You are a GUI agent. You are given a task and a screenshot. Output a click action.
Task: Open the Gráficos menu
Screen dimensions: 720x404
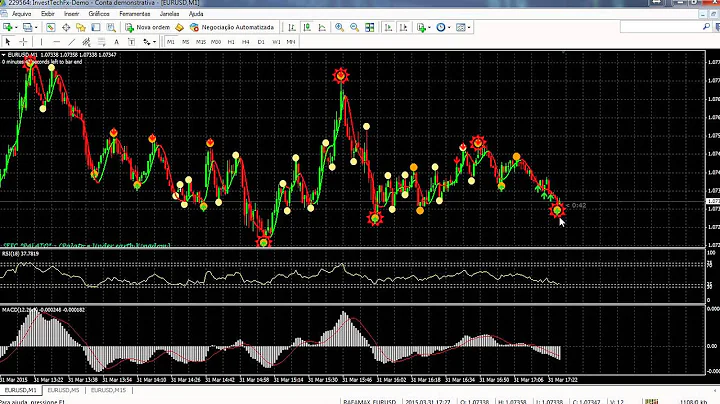click(99, 14)
